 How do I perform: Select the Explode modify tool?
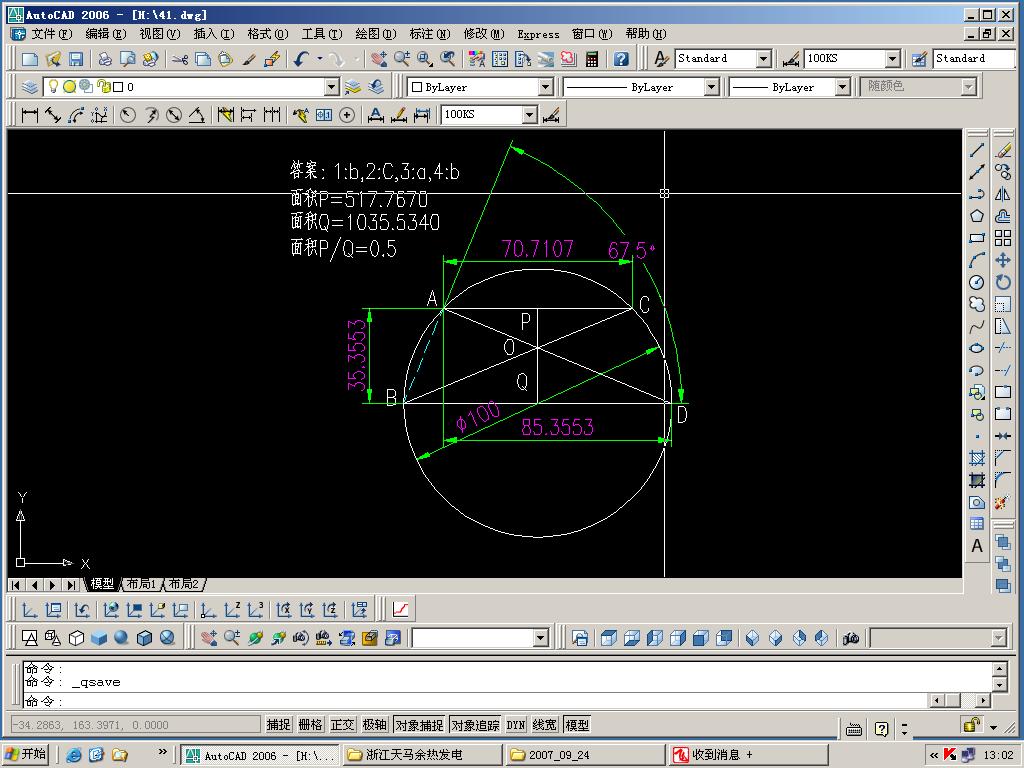(1003, 502)
